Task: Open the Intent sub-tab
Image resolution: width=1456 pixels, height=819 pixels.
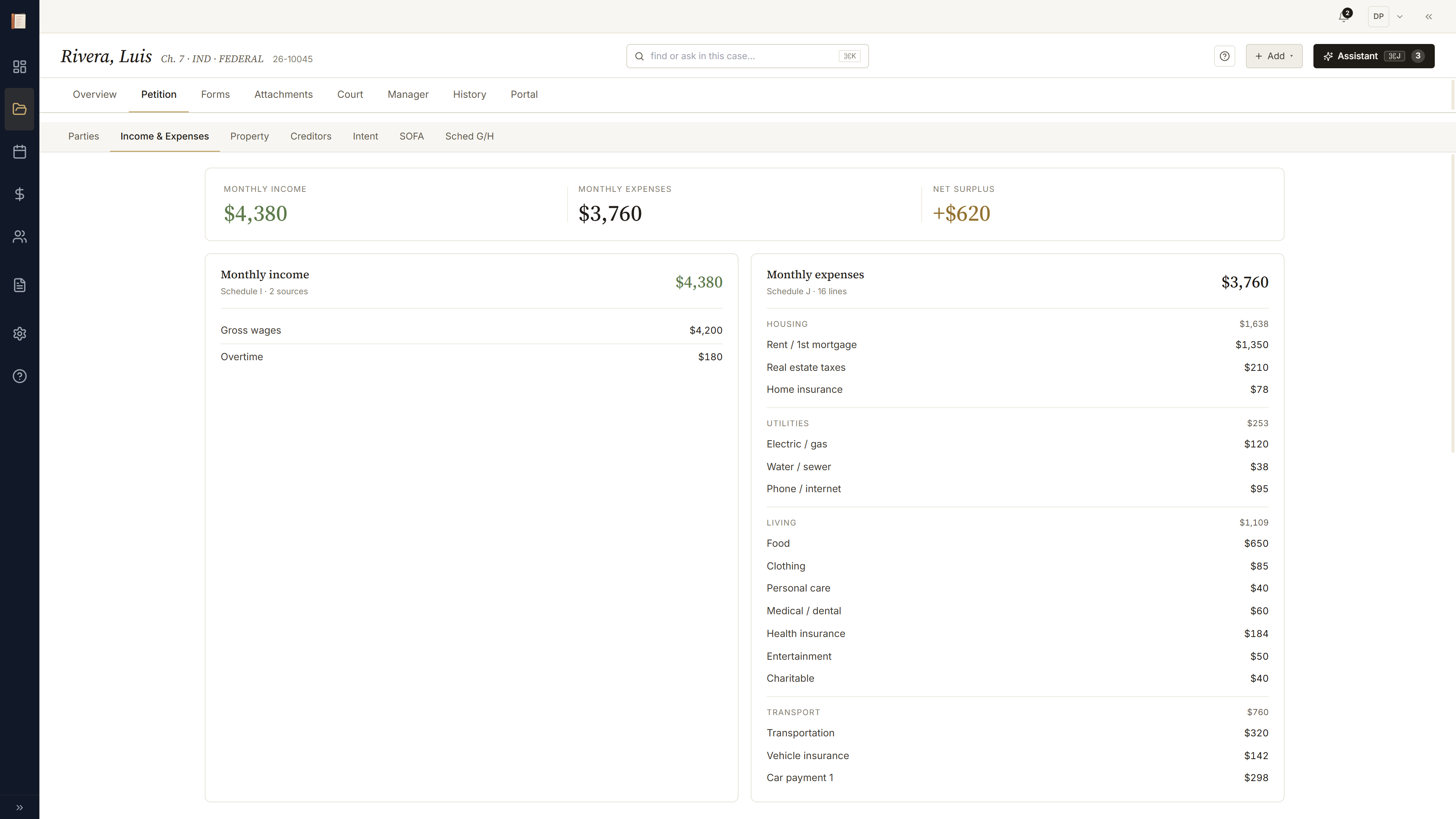Action: click(x=365, y=136)
